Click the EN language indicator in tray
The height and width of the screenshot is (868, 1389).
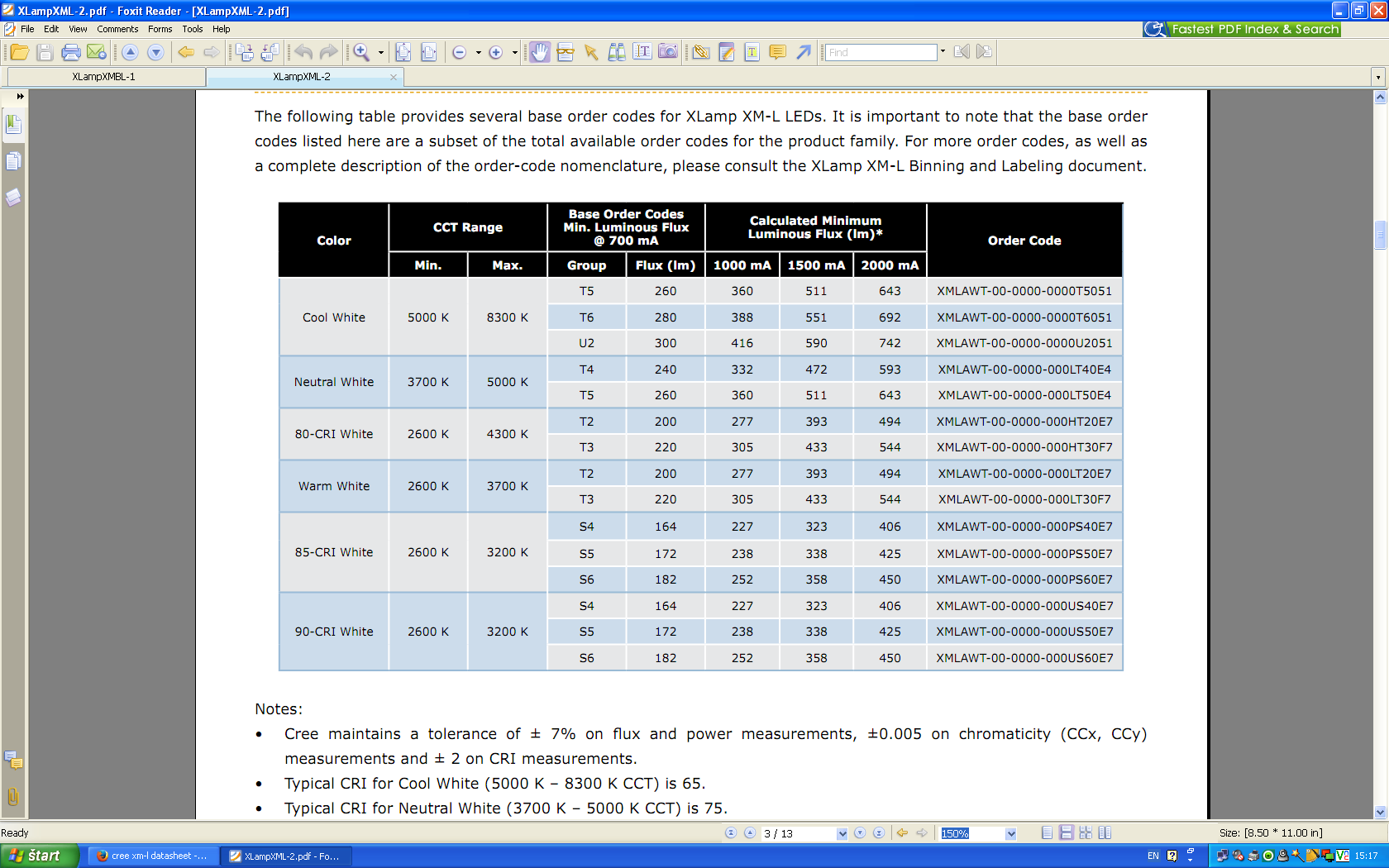click(x=1153, y=856)
